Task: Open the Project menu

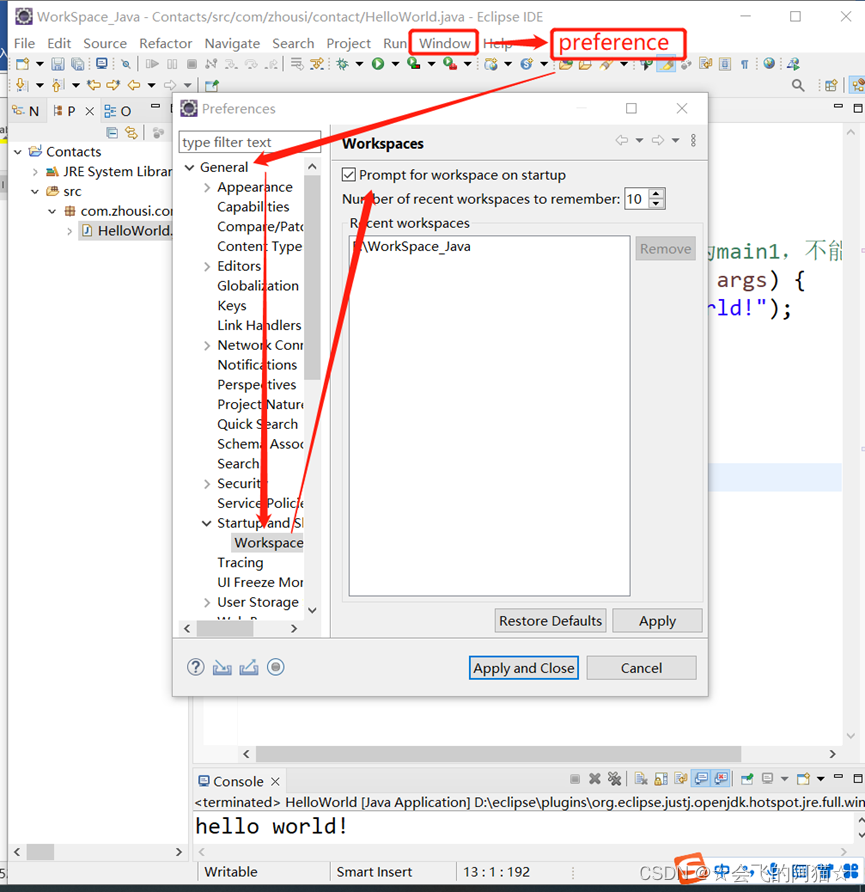Action: click(348, 43)
